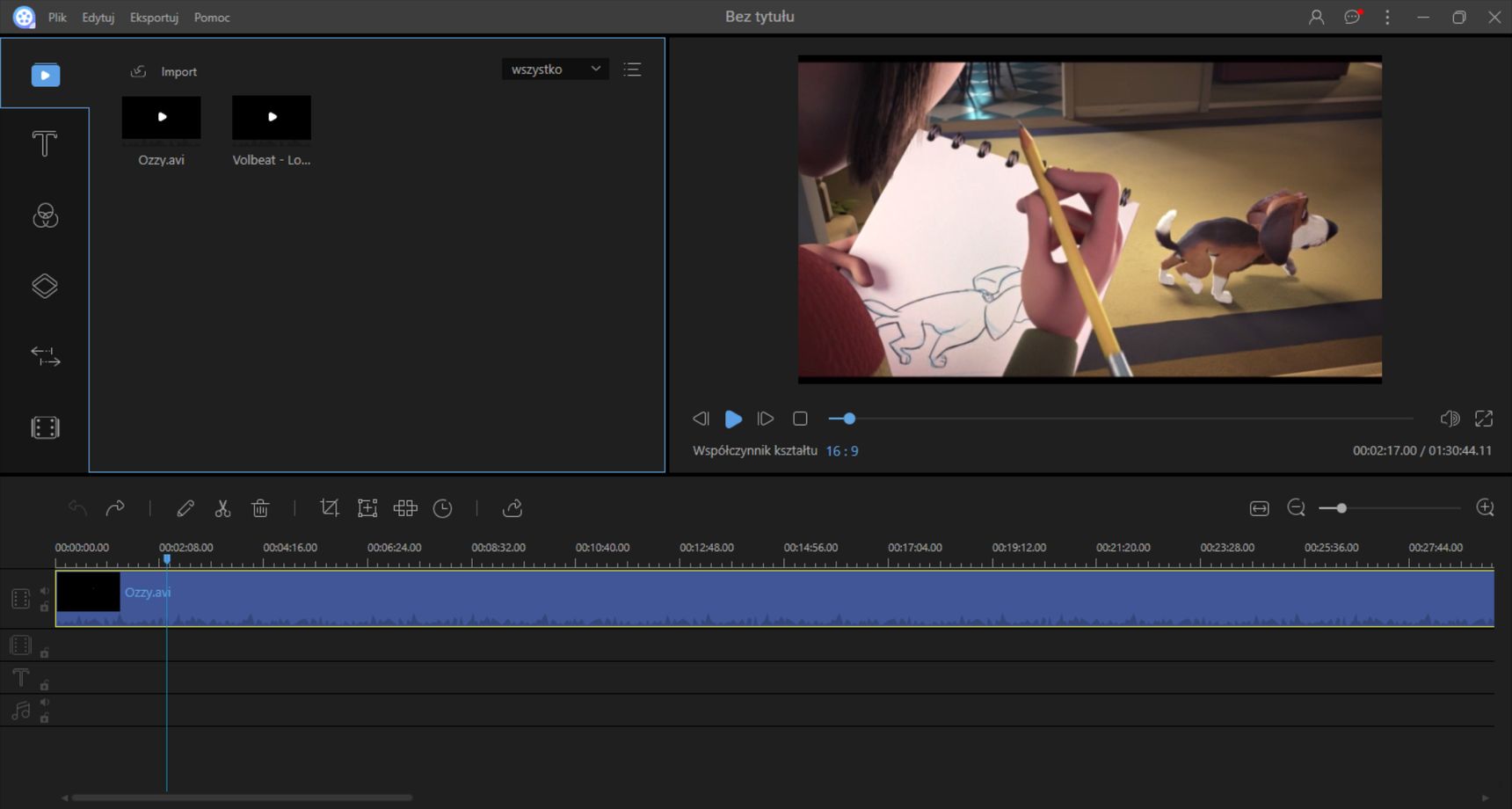Click the music track note icon
The height and width of the screenshot is (809, 1512).
click(21, 711)
